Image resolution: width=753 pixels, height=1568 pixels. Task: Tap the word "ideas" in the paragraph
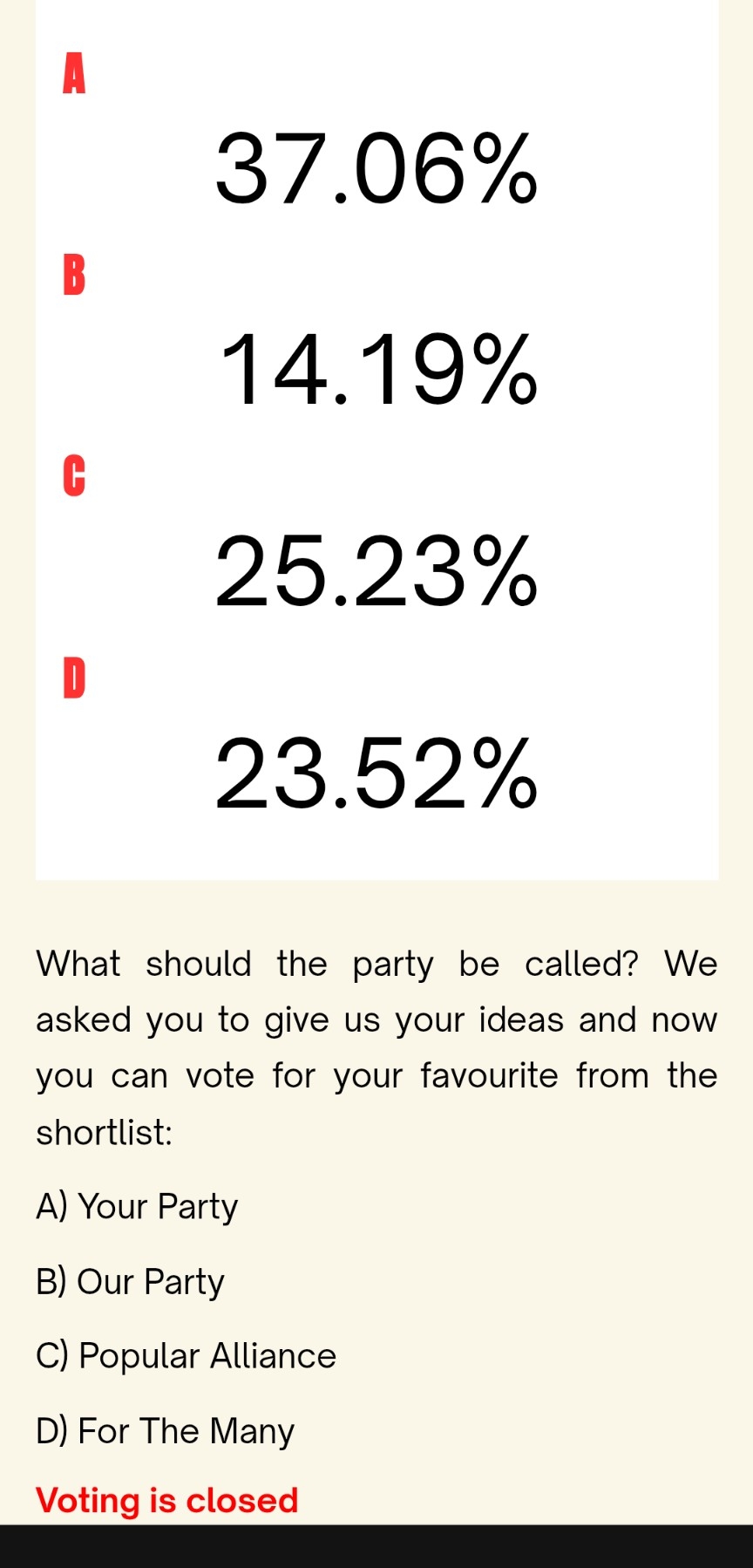521,1019
